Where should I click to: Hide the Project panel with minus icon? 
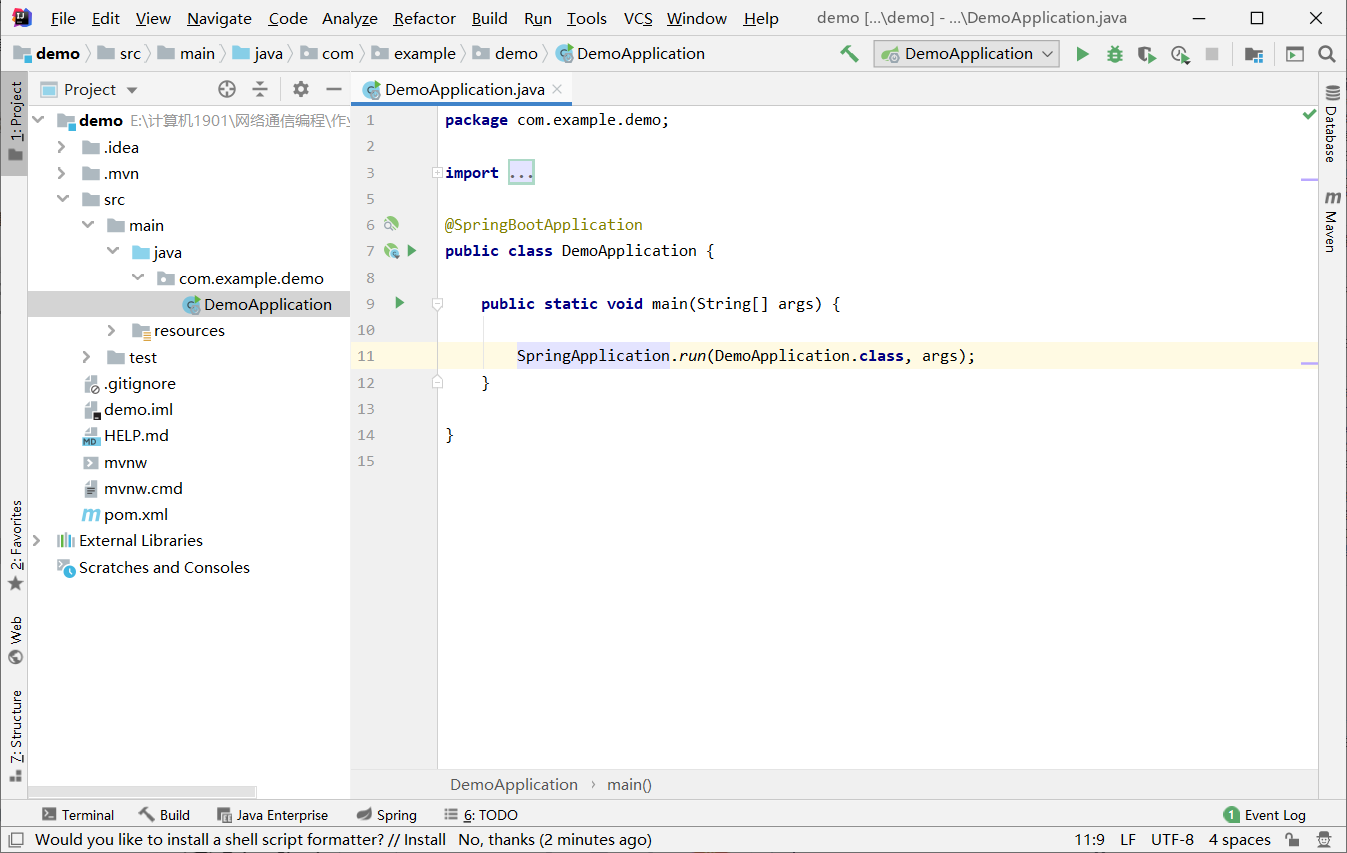click(x=334, y=89)
